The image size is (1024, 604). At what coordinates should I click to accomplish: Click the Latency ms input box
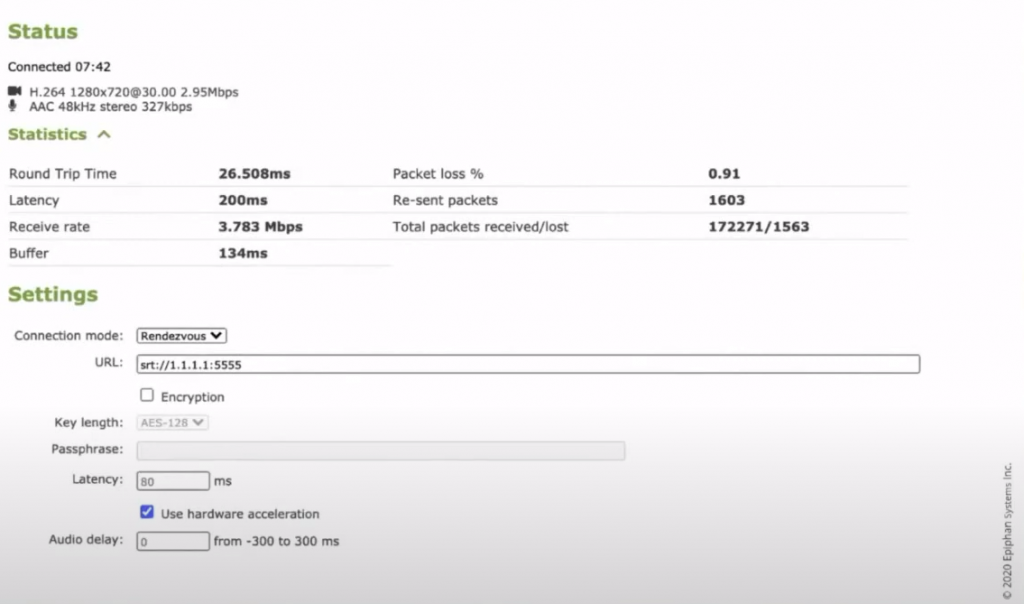pos(173,481)
